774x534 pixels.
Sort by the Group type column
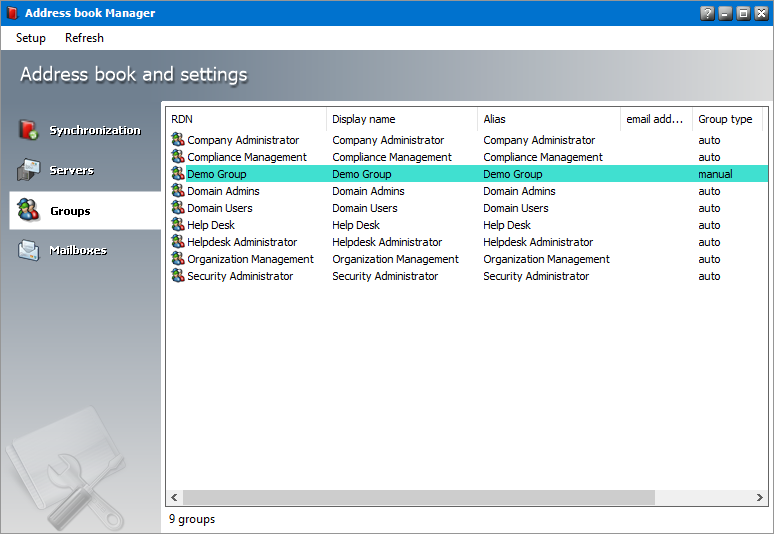726,119
